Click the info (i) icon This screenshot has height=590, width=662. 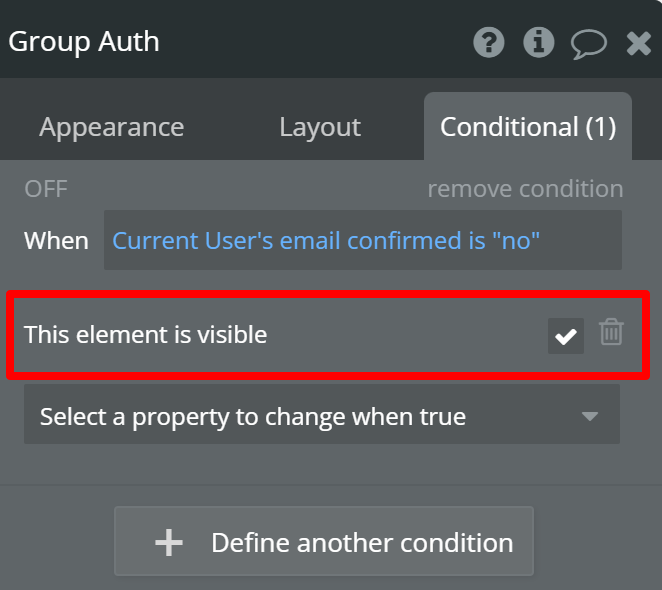coord(538,42)
